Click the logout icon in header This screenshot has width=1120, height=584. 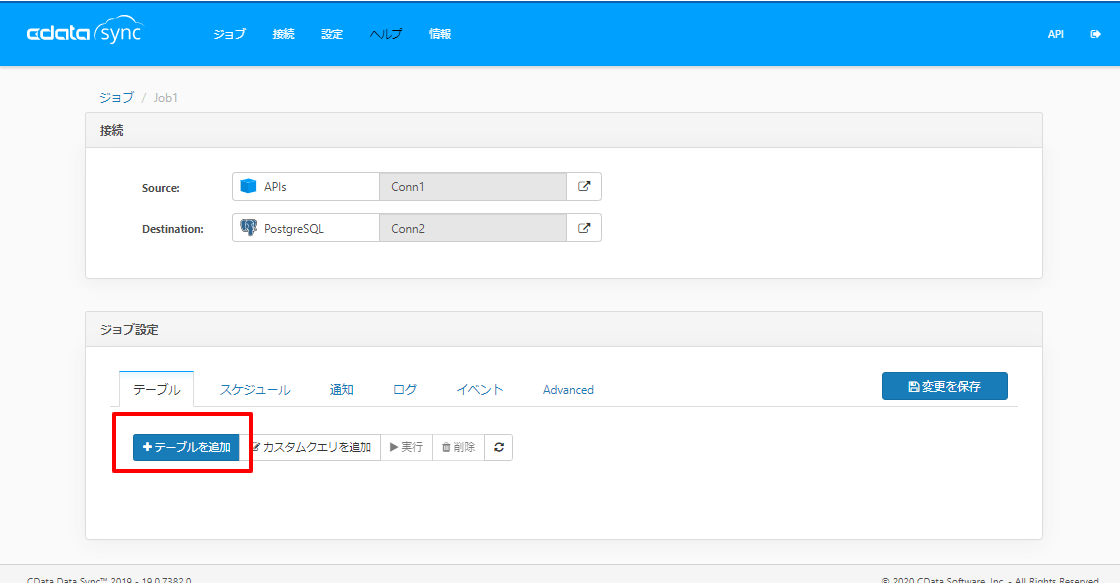pos(1095,34)
